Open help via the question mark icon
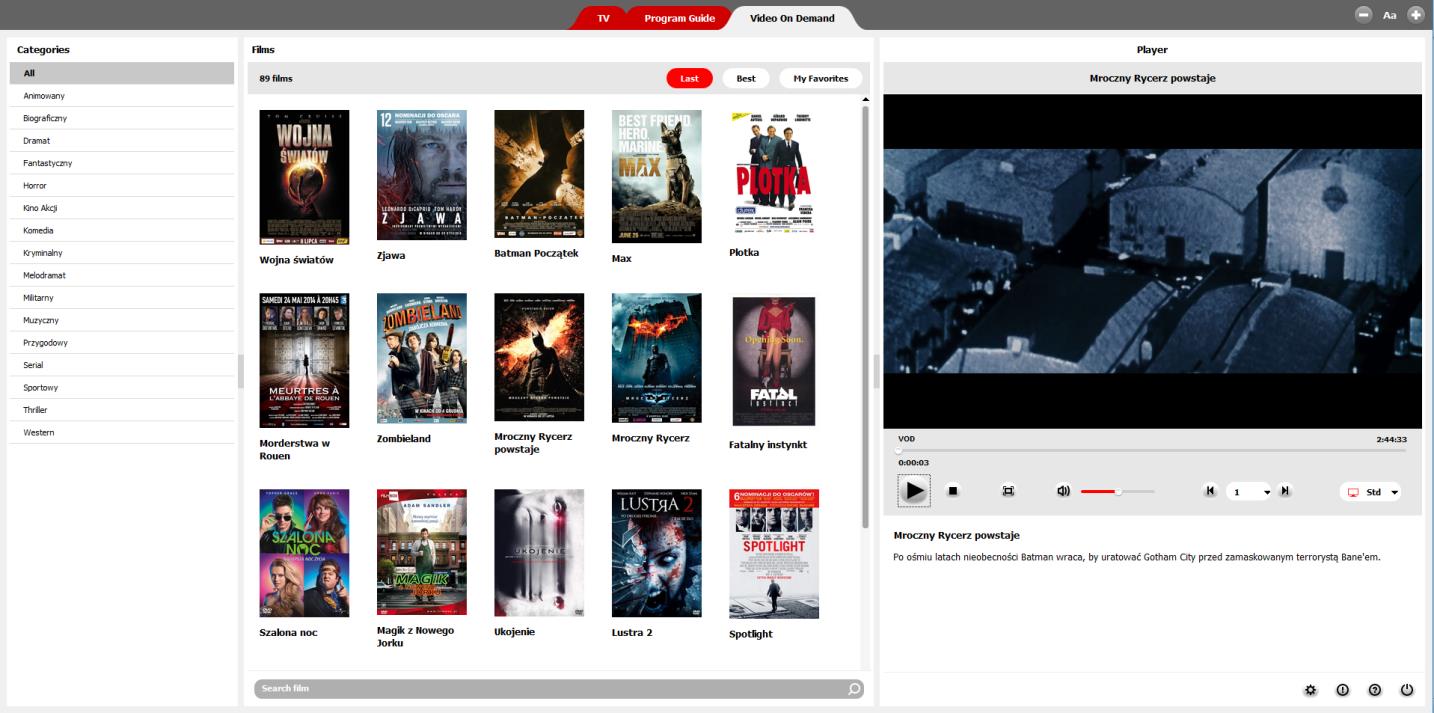This screenshot has height=713, width=1434. tap(1375, 690)
